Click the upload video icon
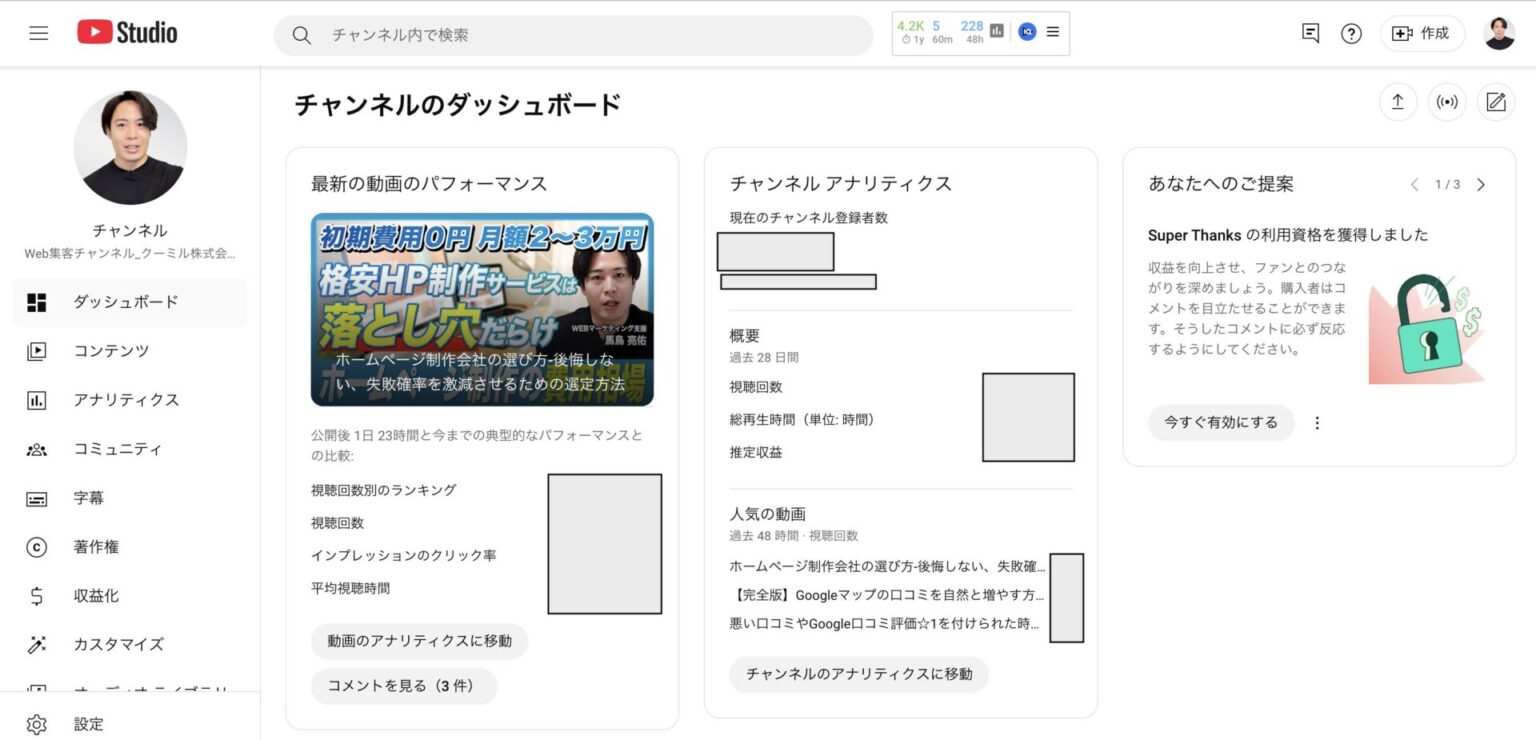This screenshot has width=1536, height=740. coord(1397,101)
